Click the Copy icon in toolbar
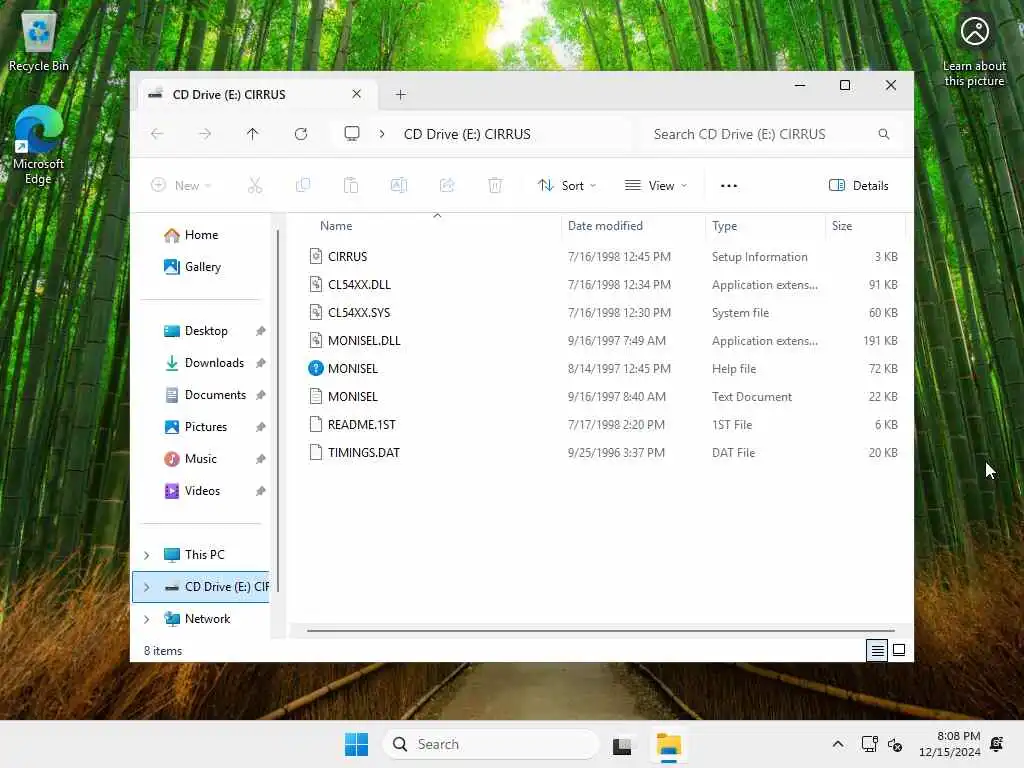The image size is (1024, 768). coord(303,185)
